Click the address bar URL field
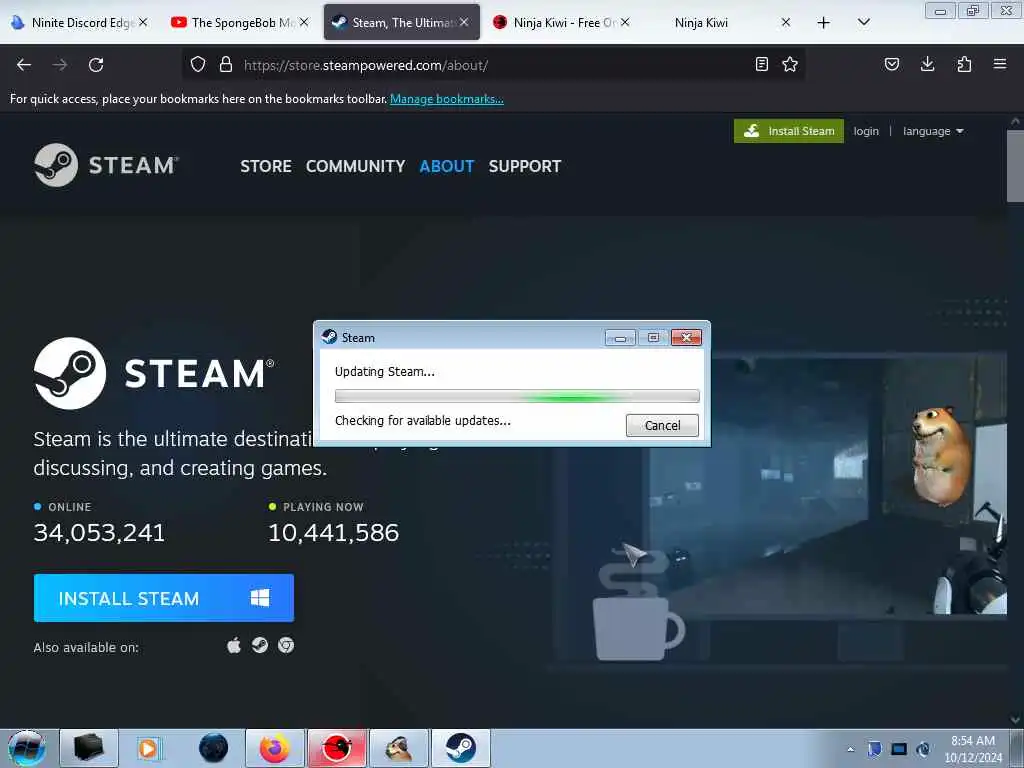 [493, 65]
